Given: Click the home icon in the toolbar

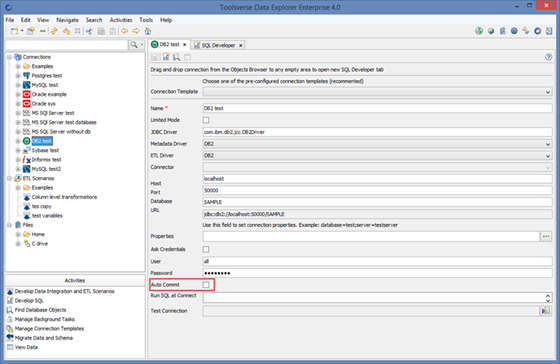Looking at the screenshot, I should tap(148, 31).
